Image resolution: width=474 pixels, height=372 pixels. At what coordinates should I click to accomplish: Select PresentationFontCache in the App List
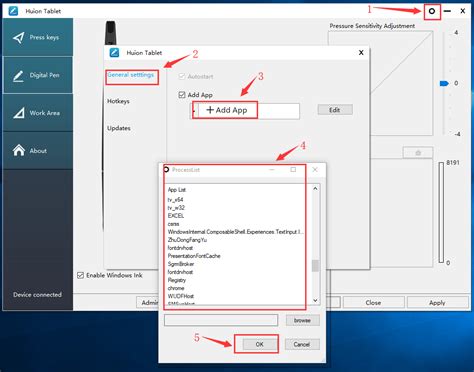point(194,256)
